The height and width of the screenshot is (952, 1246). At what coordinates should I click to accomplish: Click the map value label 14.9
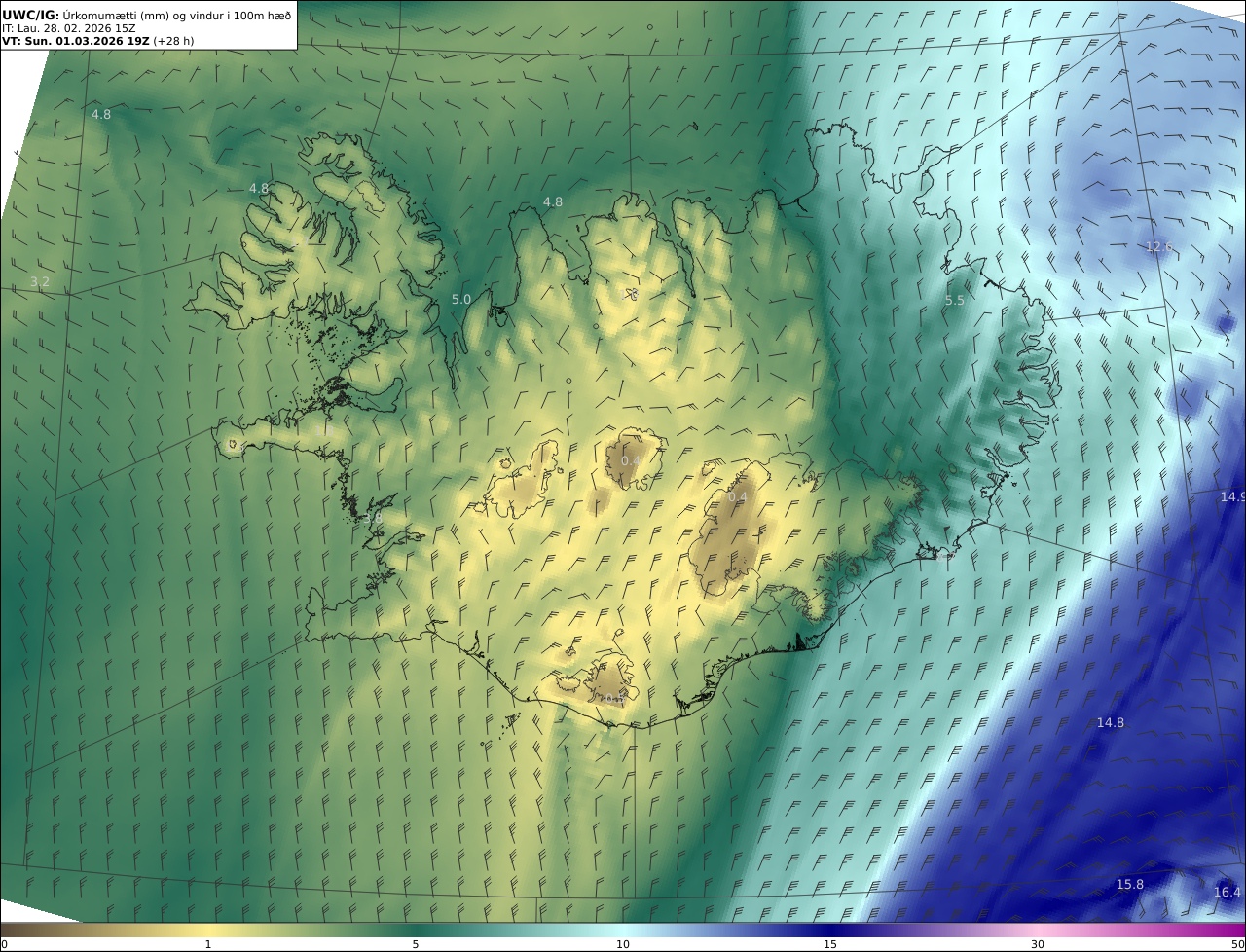[1233, 496]
